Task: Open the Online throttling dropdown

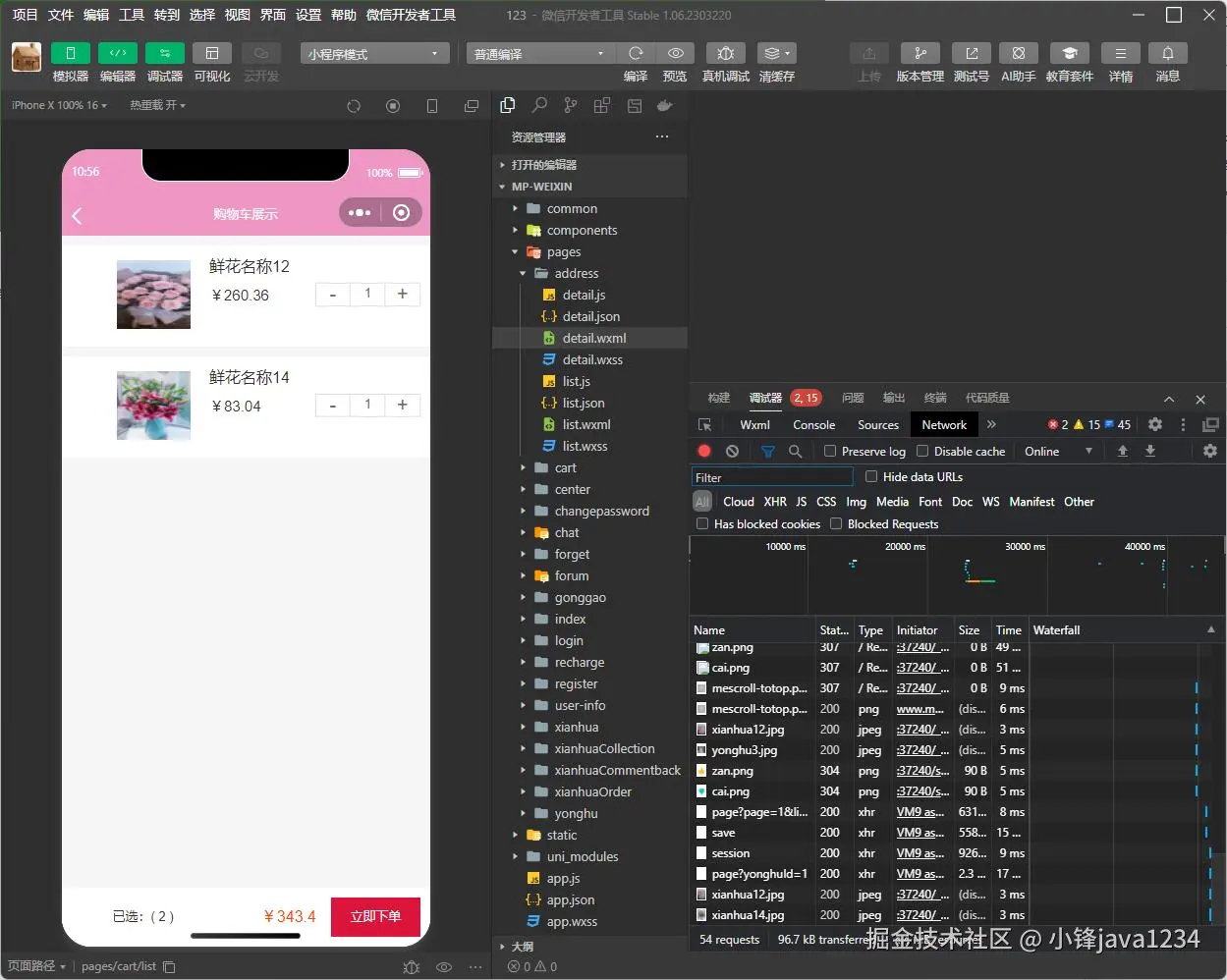Action: 1058,451
